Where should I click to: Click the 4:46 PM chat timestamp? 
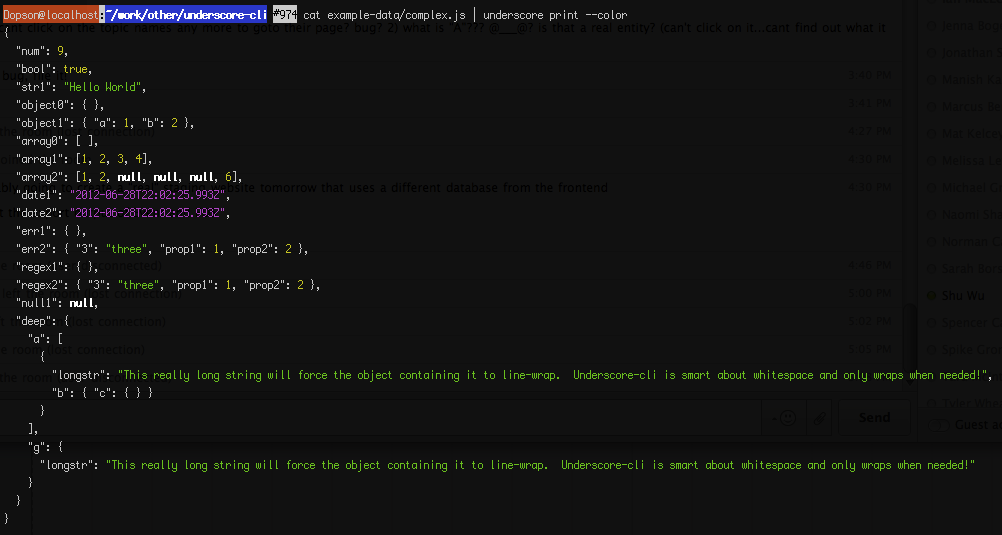(869, 264)
